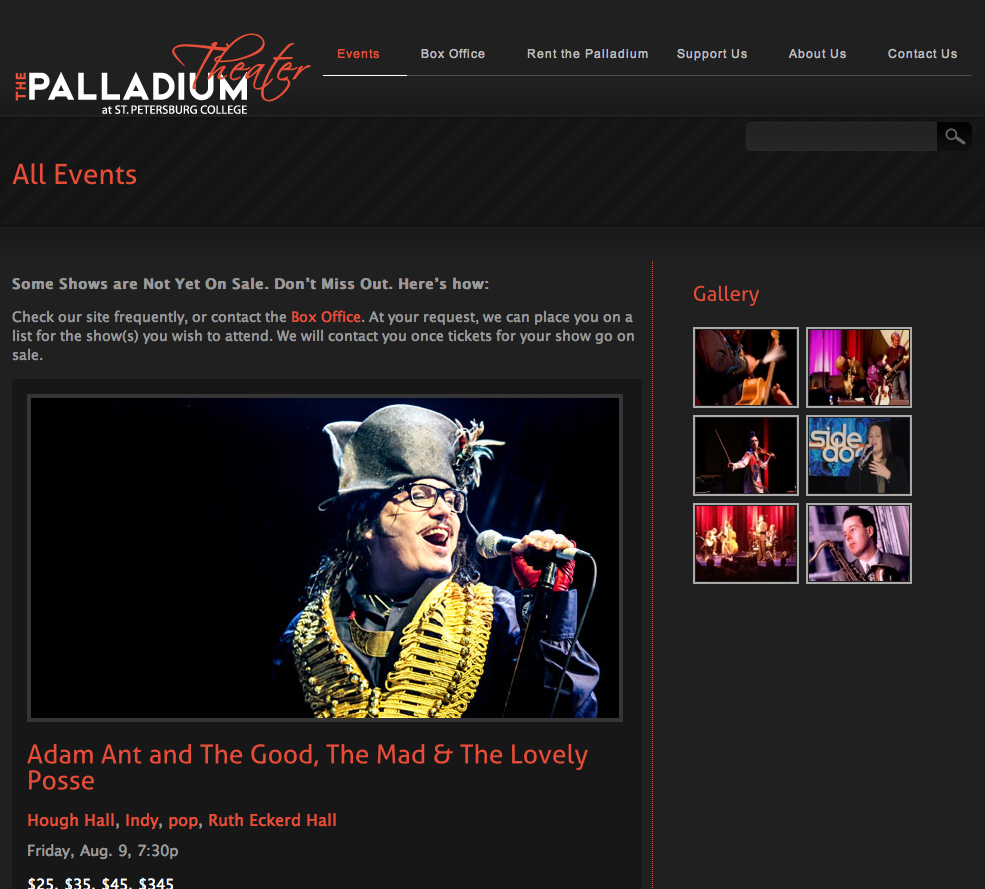
Task: Click the Palladium Theater logo
Action: tap(162, 75)
